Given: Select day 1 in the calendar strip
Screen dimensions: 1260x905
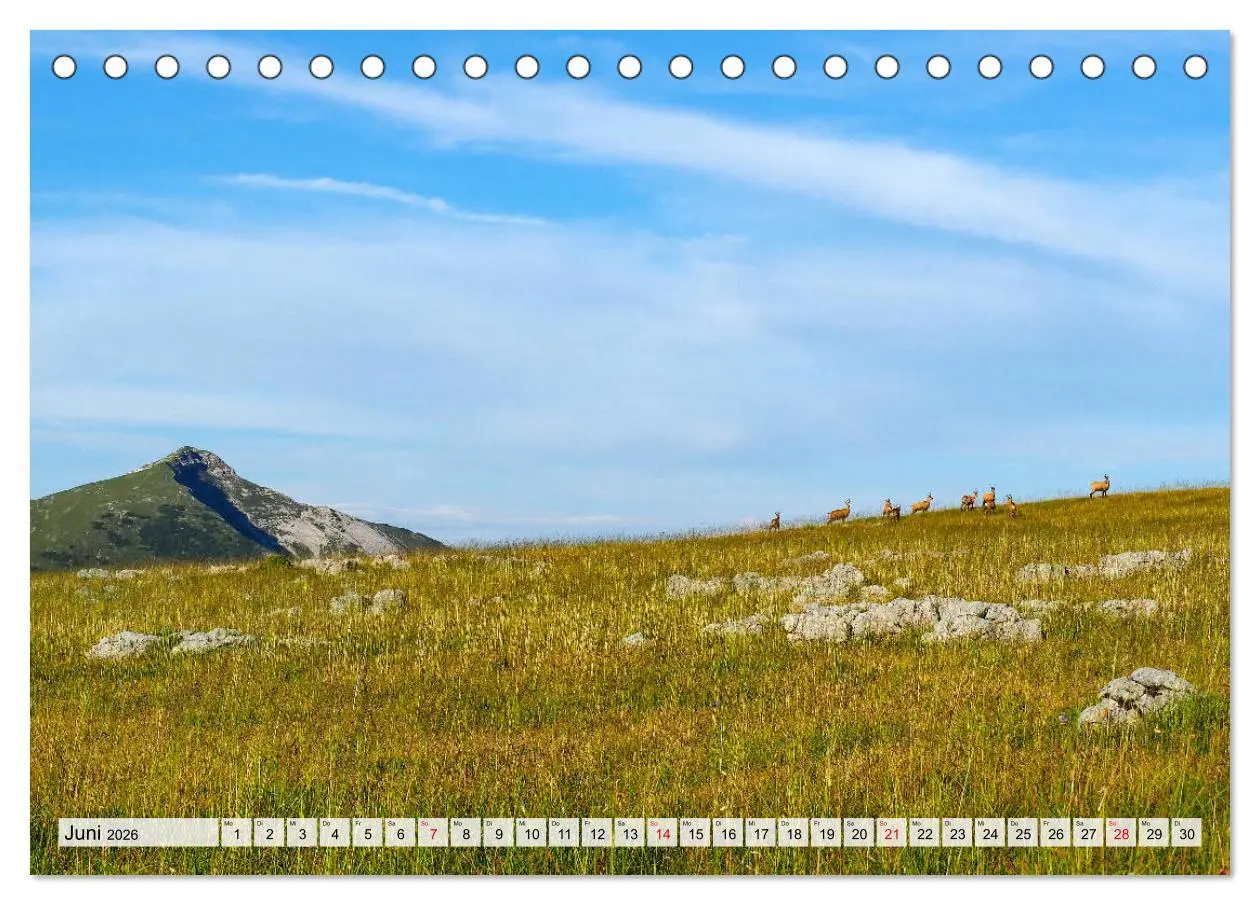Looking at the screenshot, I should (236, 833).
